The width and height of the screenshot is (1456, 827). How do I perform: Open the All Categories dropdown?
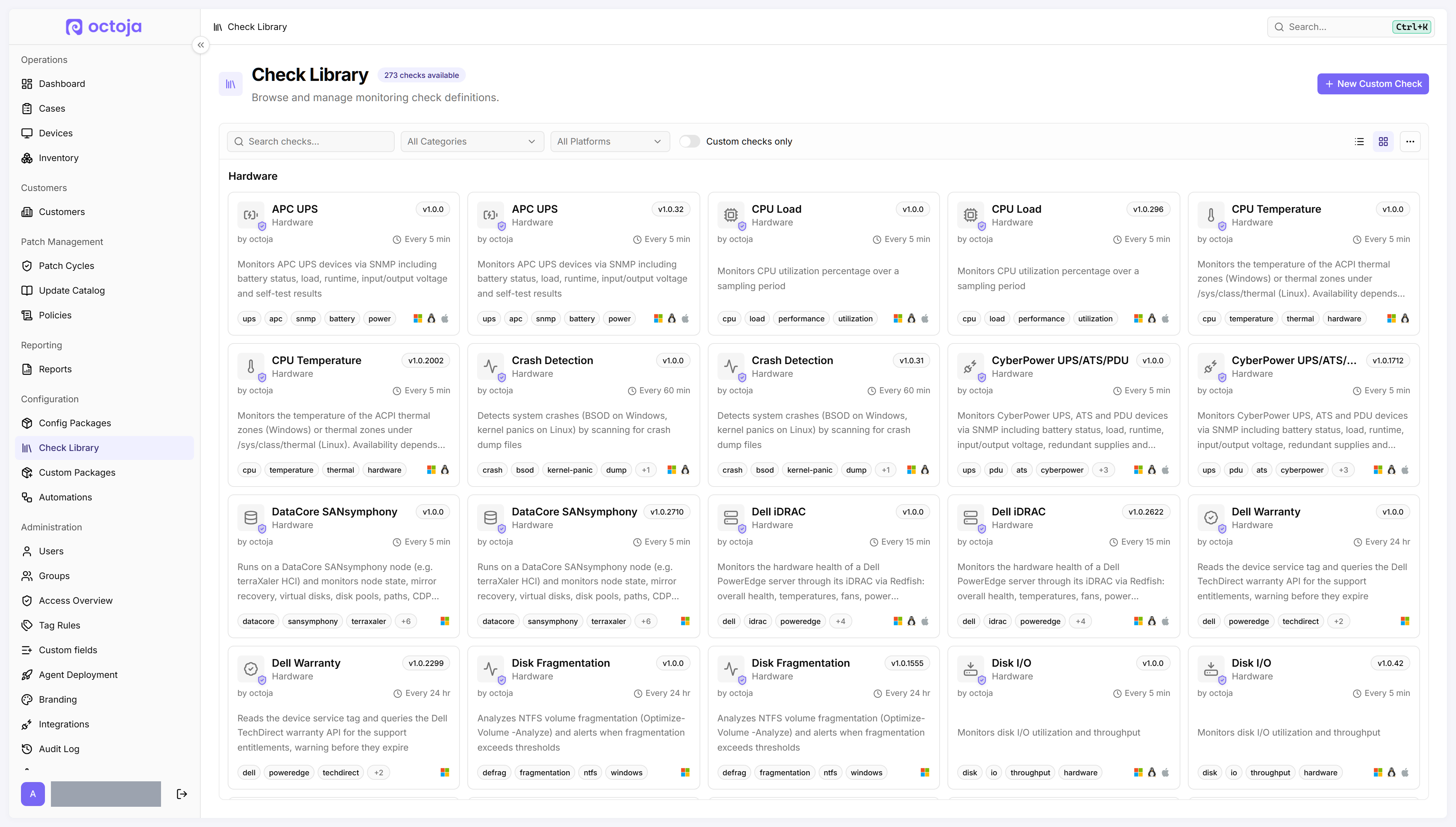click(x=472, y=142)
